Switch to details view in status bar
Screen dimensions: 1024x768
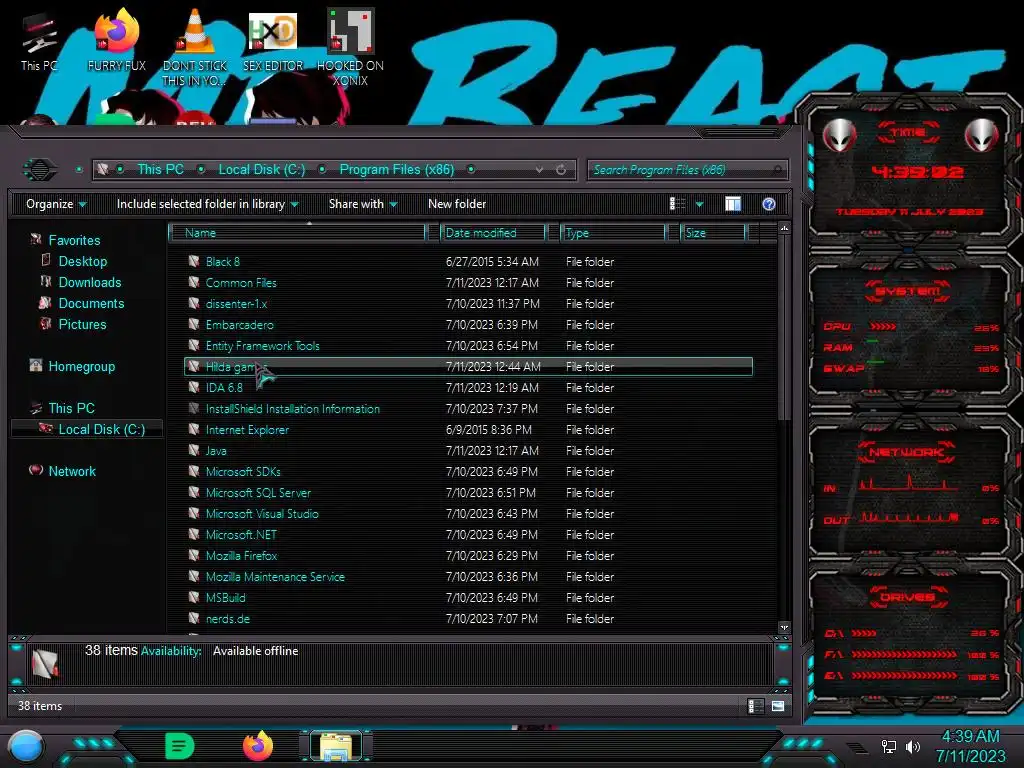click(x=755, y=706)
